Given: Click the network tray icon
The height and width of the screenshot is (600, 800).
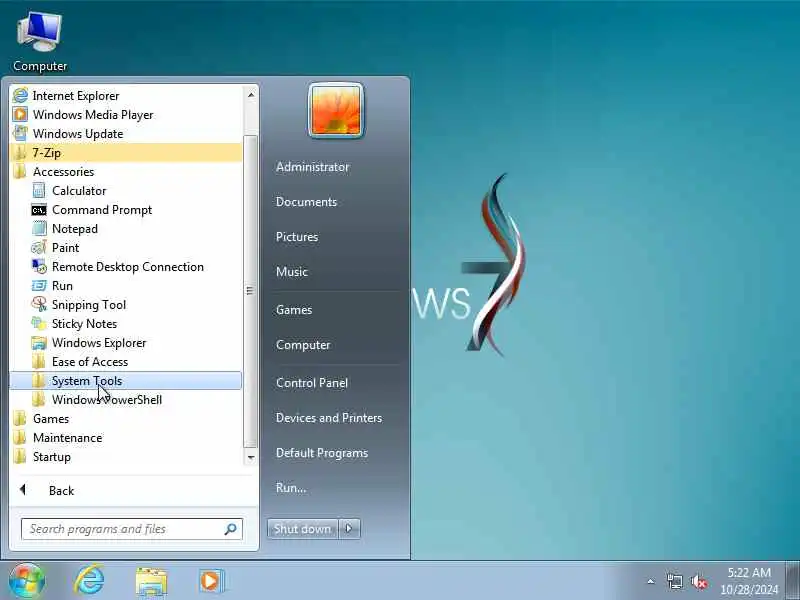Looking at the screenshot, I should (674, 581).
